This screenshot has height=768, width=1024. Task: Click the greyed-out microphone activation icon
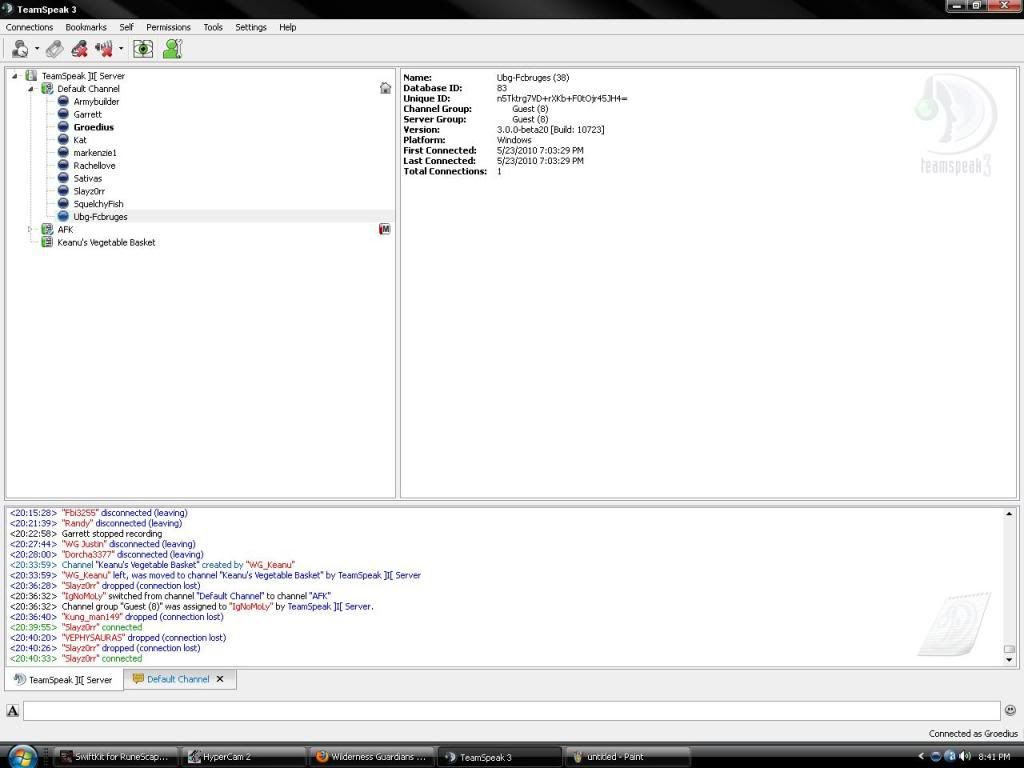(x=55, y=48)
